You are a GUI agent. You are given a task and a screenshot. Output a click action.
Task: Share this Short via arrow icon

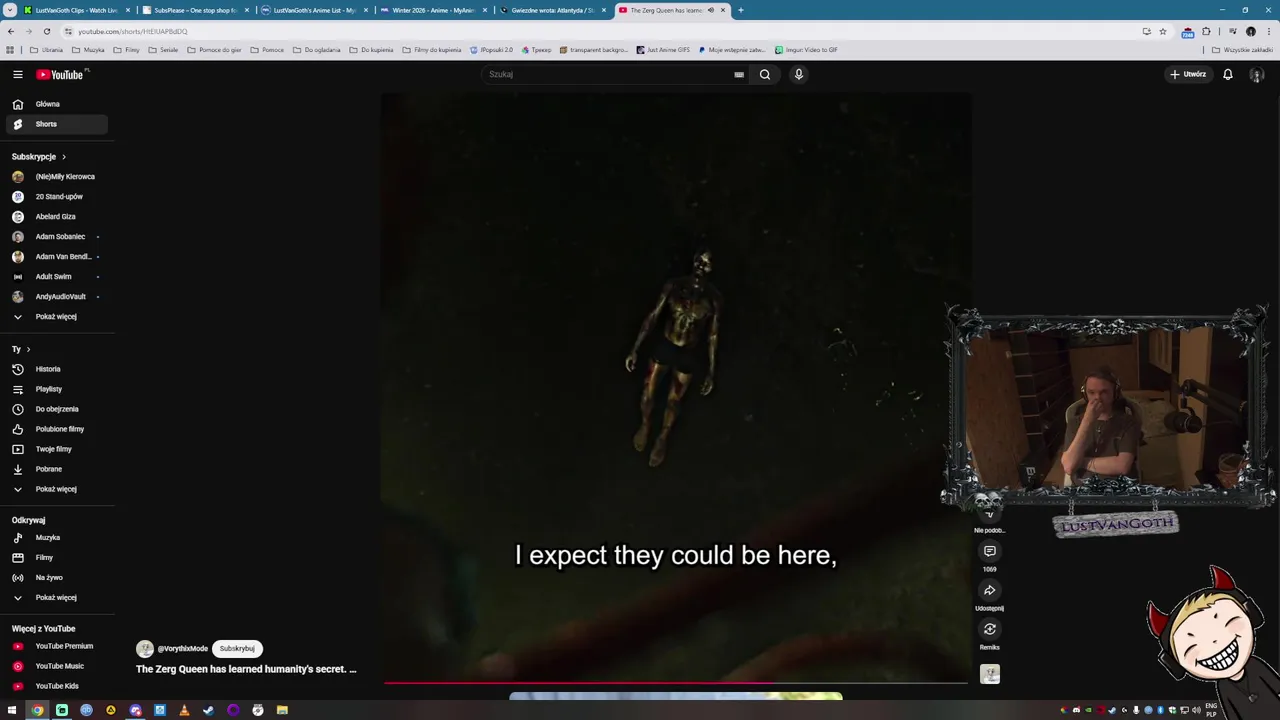tap(989, 590)
